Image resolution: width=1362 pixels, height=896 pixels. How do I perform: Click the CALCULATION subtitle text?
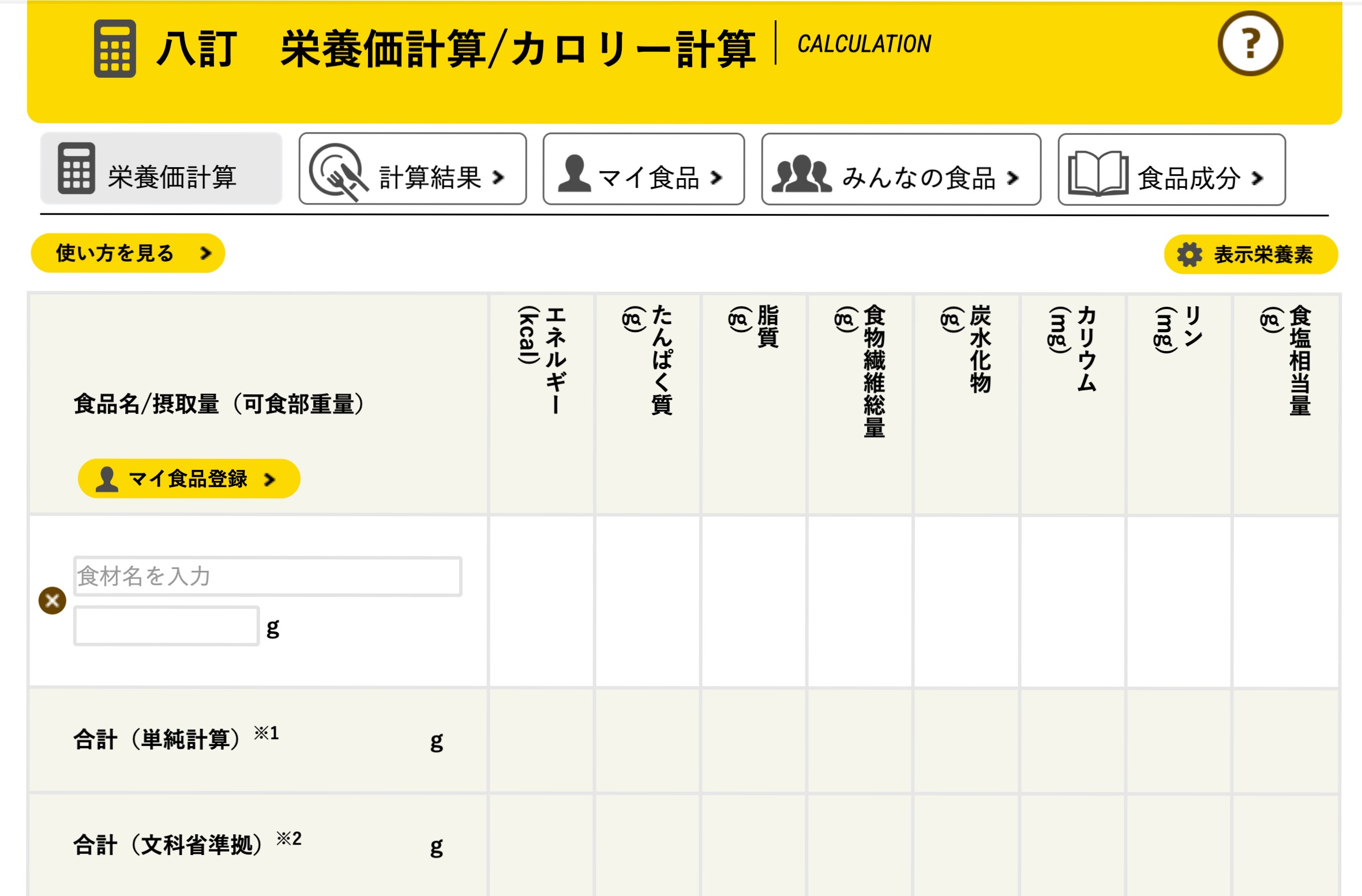point(864,44)
